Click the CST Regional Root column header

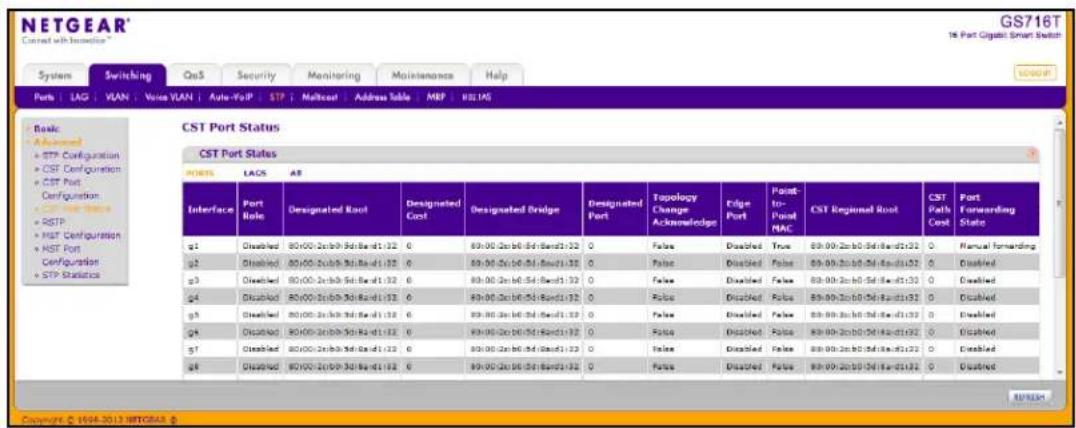[x=863, y=209]
